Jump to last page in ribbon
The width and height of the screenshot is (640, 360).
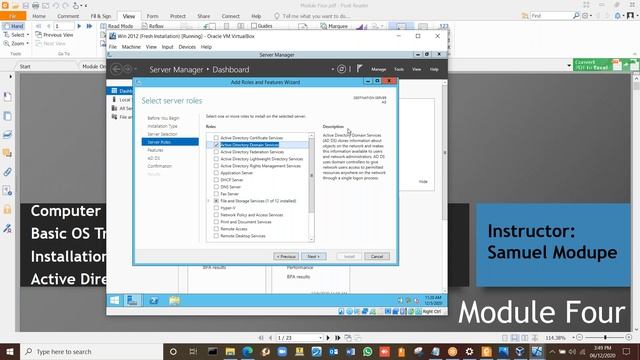click(89, 26)
